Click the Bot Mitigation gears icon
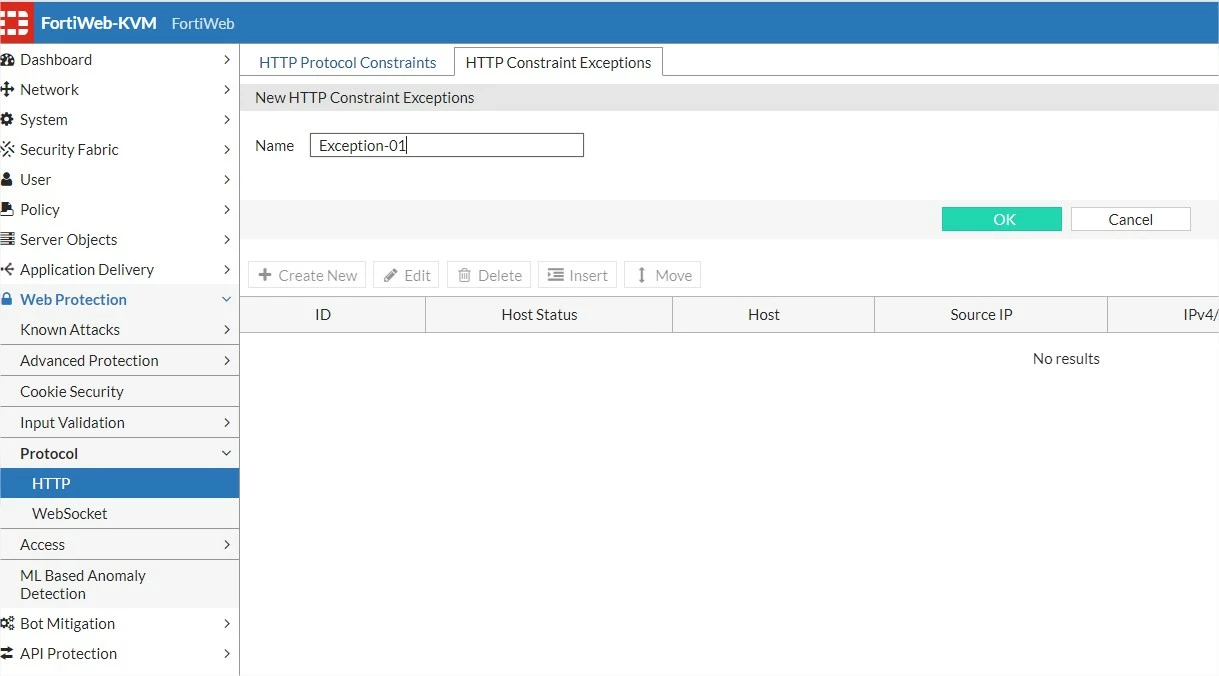 click(7, 624)
